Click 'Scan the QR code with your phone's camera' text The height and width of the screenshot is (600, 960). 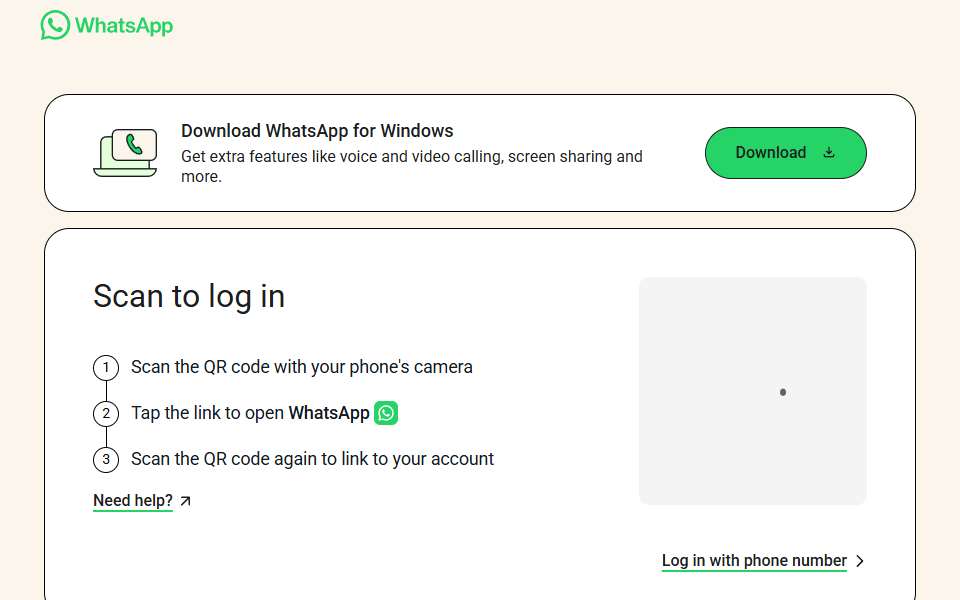pos(302,367)
